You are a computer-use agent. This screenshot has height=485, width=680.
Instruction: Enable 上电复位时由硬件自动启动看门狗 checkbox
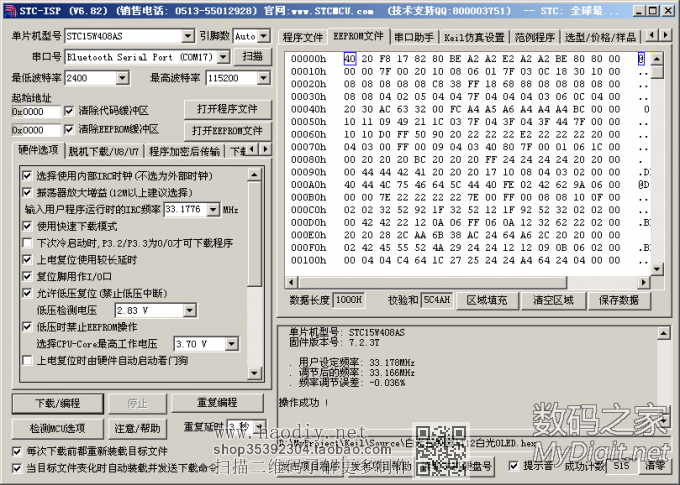(28, 360)
